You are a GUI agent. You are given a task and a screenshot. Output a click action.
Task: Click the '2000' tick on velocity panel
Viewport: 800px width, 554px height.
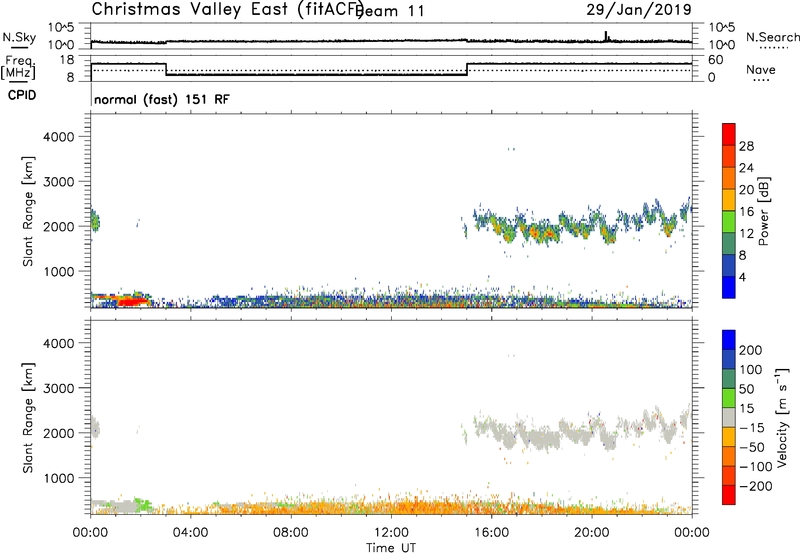[58, 433]
